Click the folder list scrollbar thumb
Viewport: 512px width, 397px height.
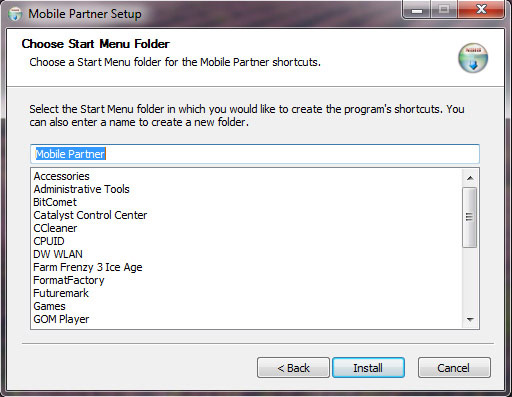pos(470,217)
